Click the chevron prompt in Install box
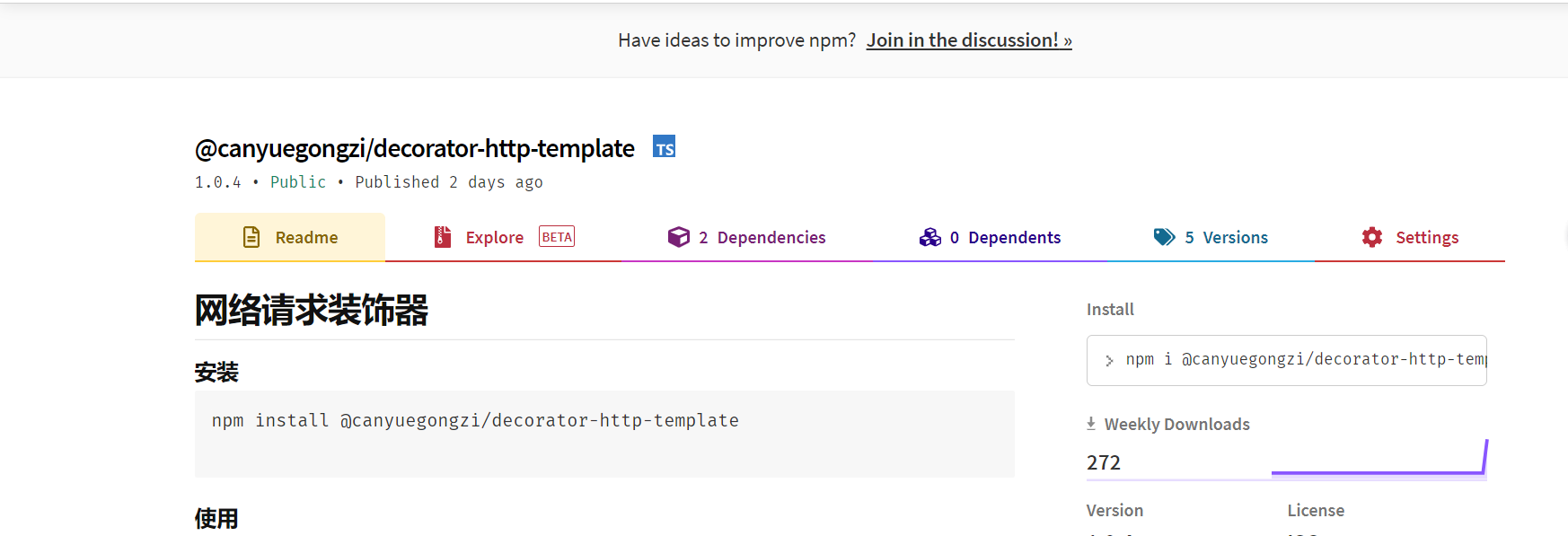Screen dimensions: 1568x536 pos(1109,360)
